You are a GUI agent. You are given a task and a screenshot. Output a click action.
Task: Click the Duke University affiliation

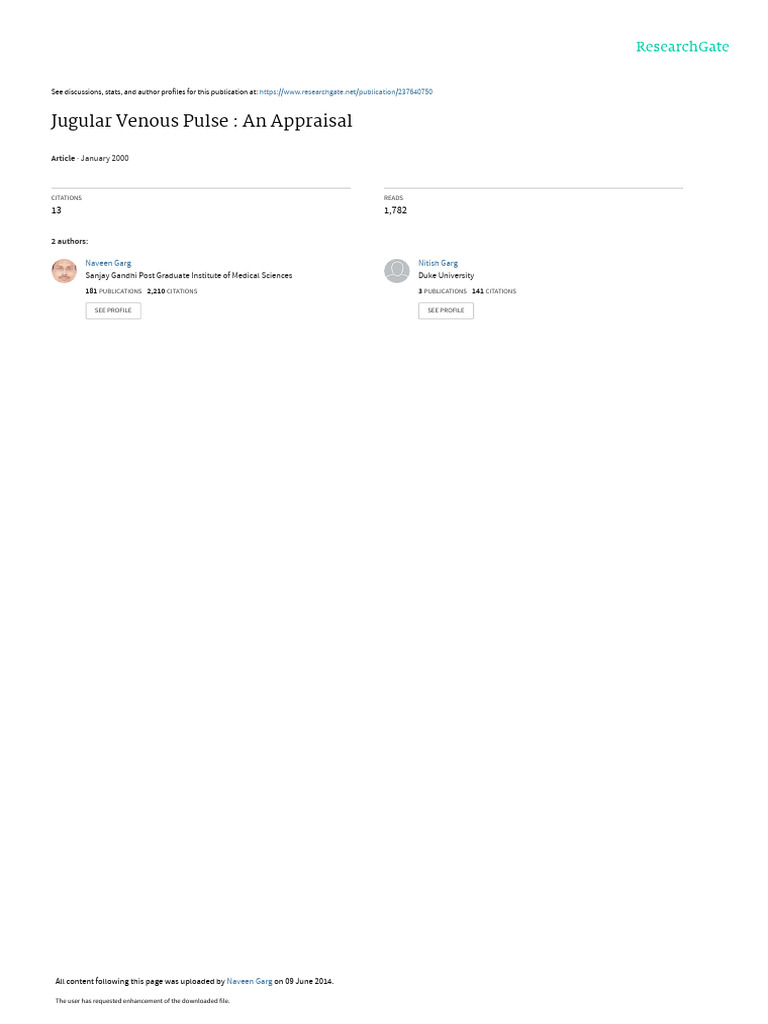pyautogui.click(x=446, y=276)
